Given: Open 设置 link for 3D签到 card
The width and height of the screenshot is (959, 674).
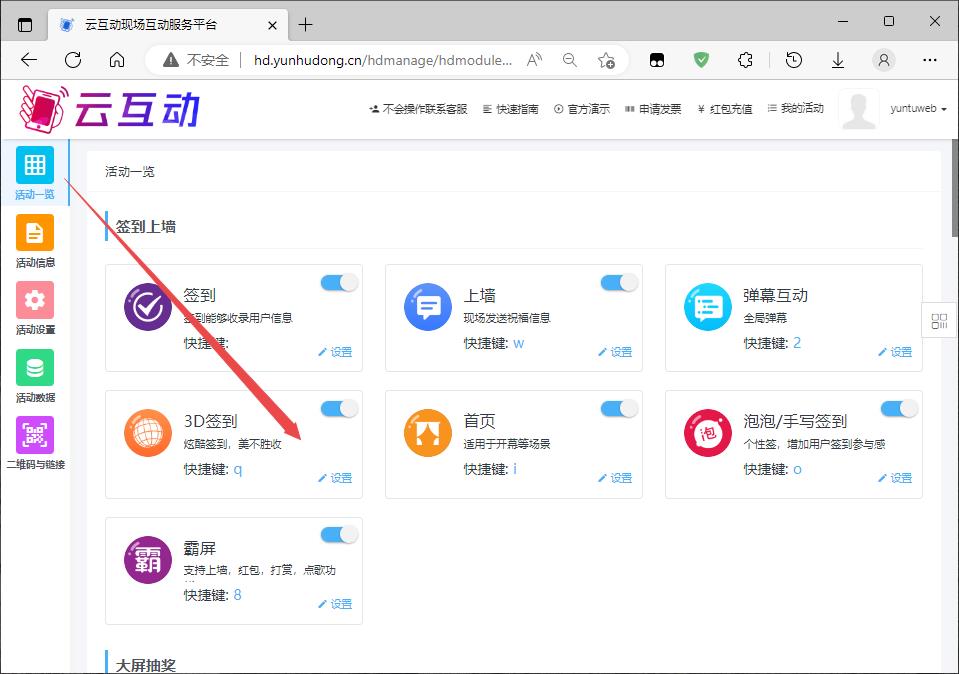Looking at the screenshot, I should tap(335, 478).
